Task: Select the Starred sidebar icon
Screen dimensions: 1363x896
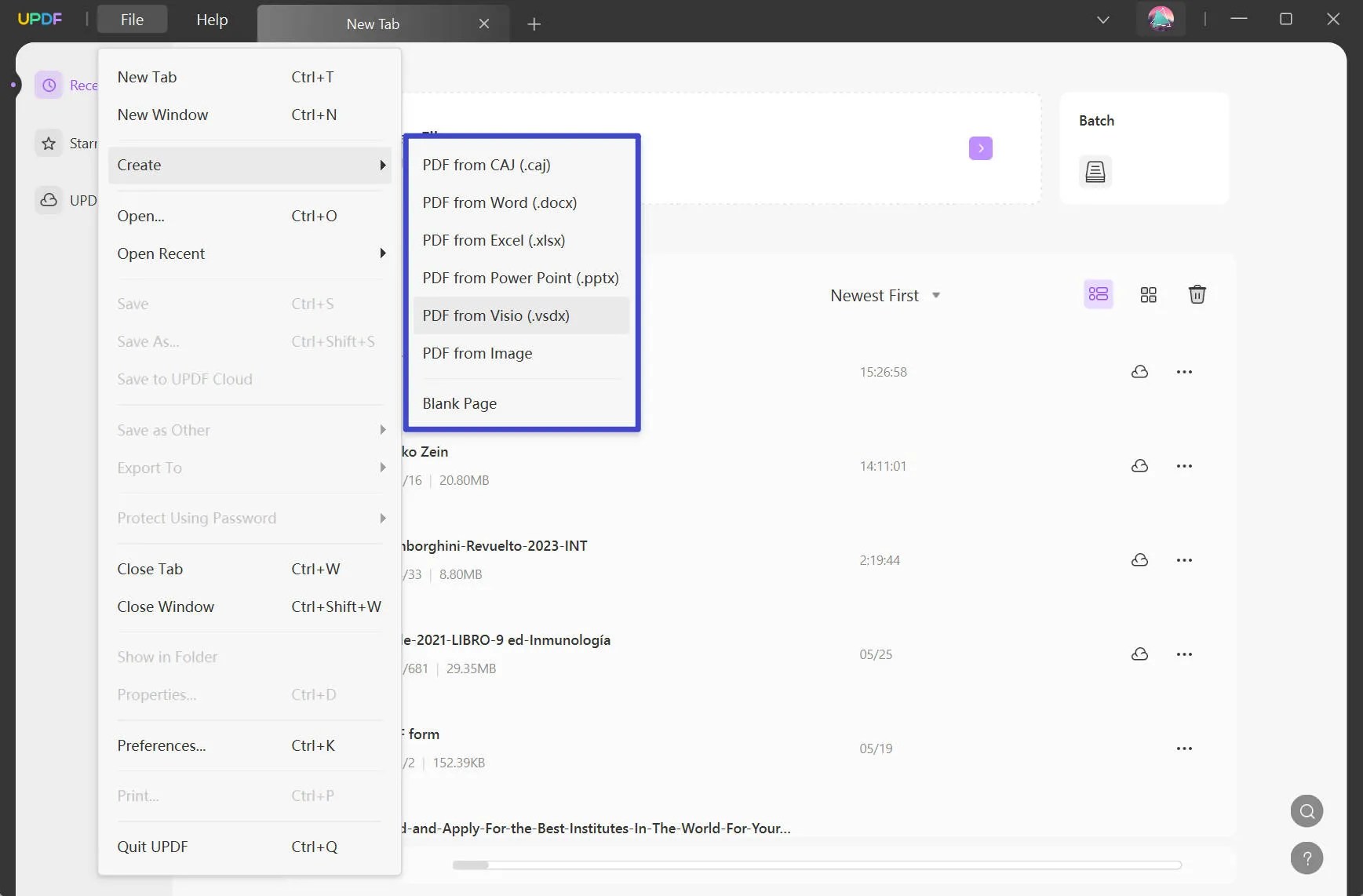Action: (49, 143)
